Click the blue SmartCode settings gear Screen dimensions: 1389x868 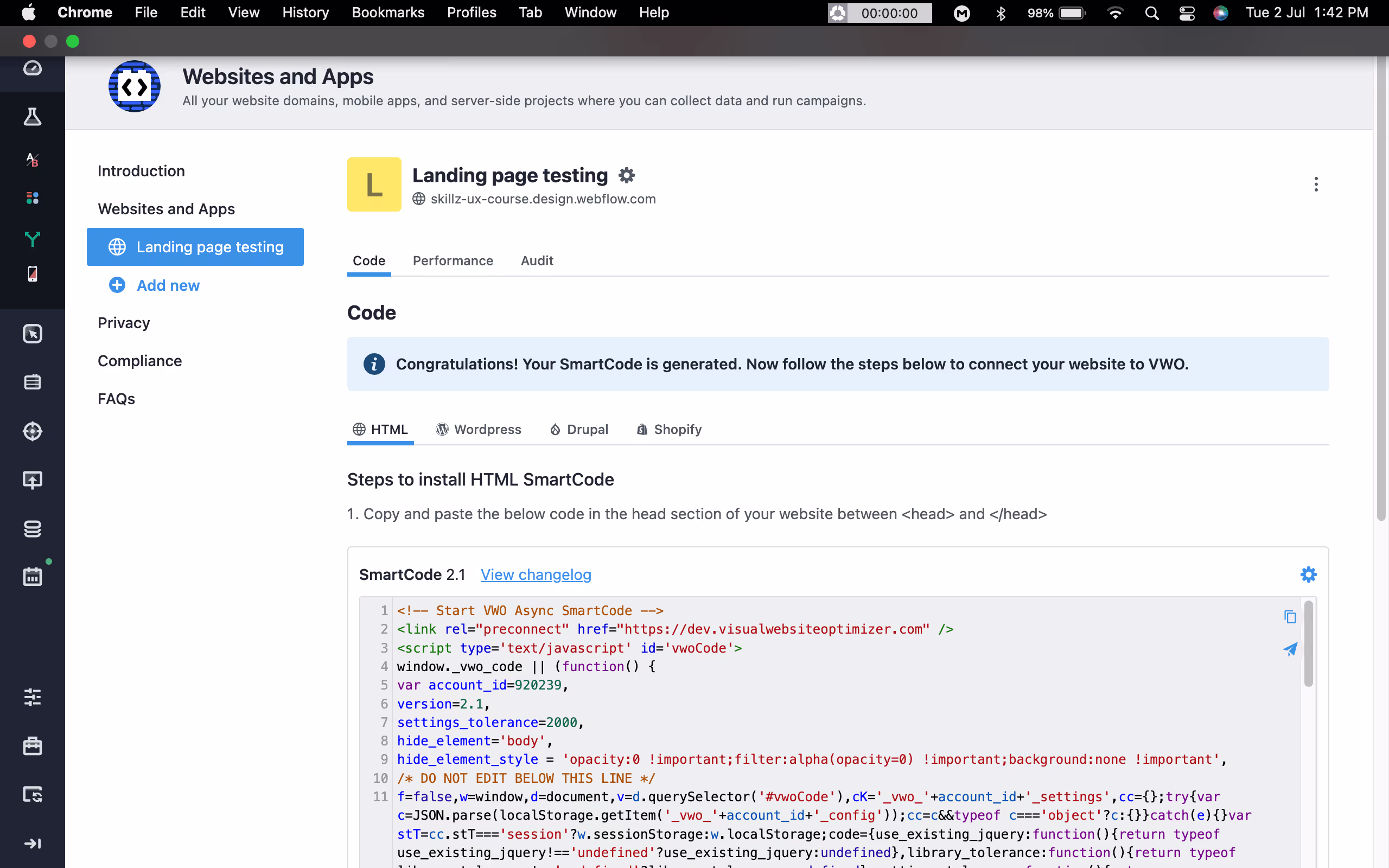[x=1308, y=575]
